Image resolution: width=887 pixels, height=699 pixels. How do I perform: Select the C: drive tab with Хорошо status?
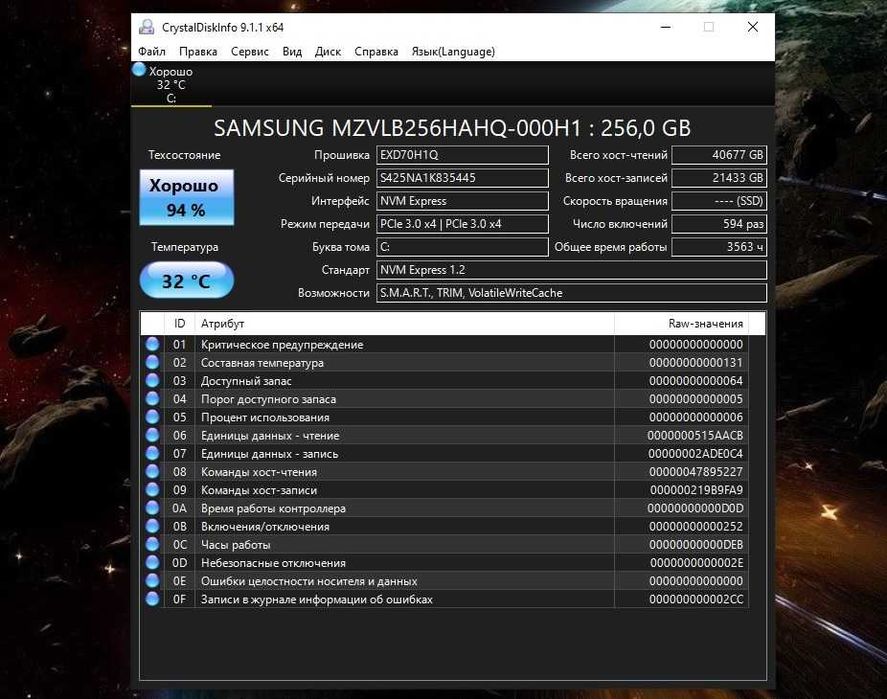pos(171,84)
